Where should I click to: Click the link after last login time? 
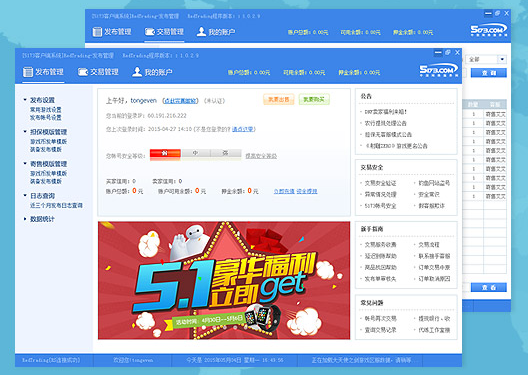244,129
